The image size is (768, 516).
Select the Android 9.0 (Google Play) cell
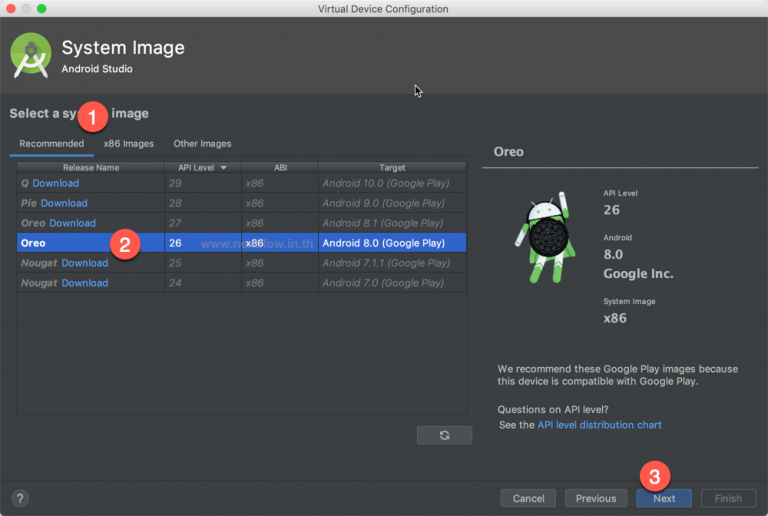click(392, 203)
